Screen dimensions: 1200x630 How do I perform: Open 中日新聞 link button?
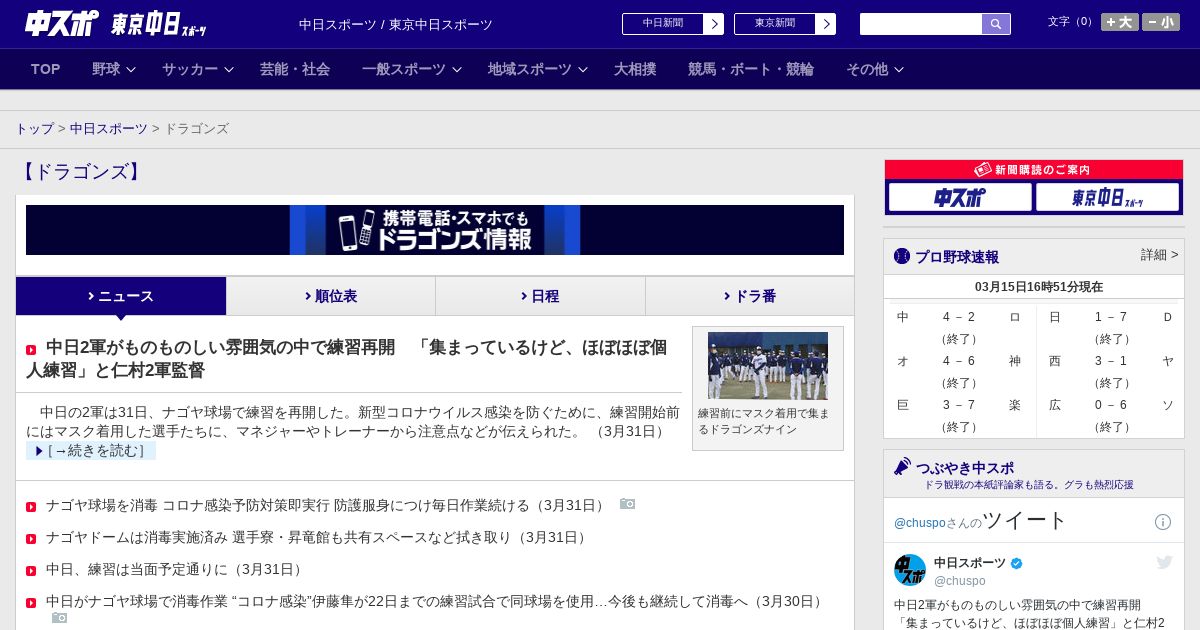(663, 24)
